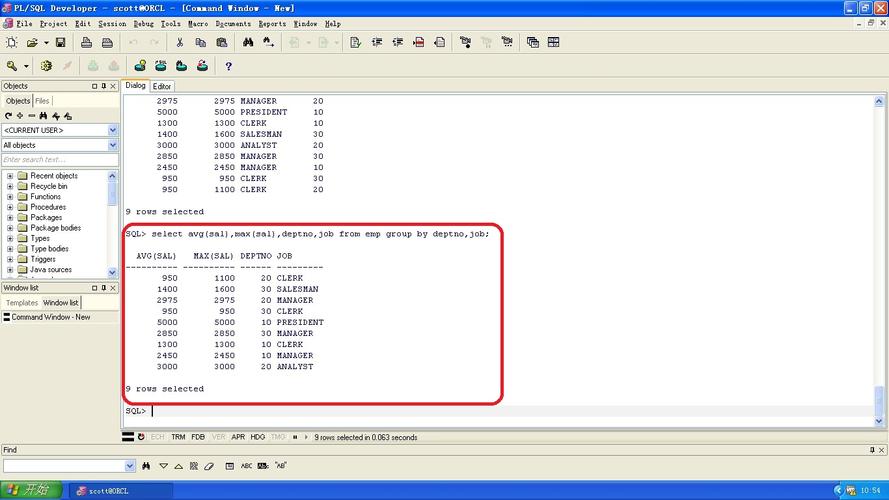Toggle the VER verify option

coord(218,437)
